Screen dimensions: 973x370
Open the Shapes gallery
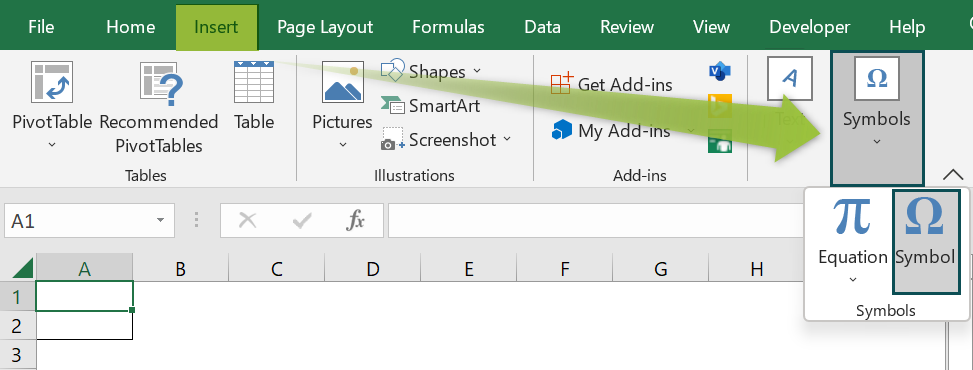[431, 71]
